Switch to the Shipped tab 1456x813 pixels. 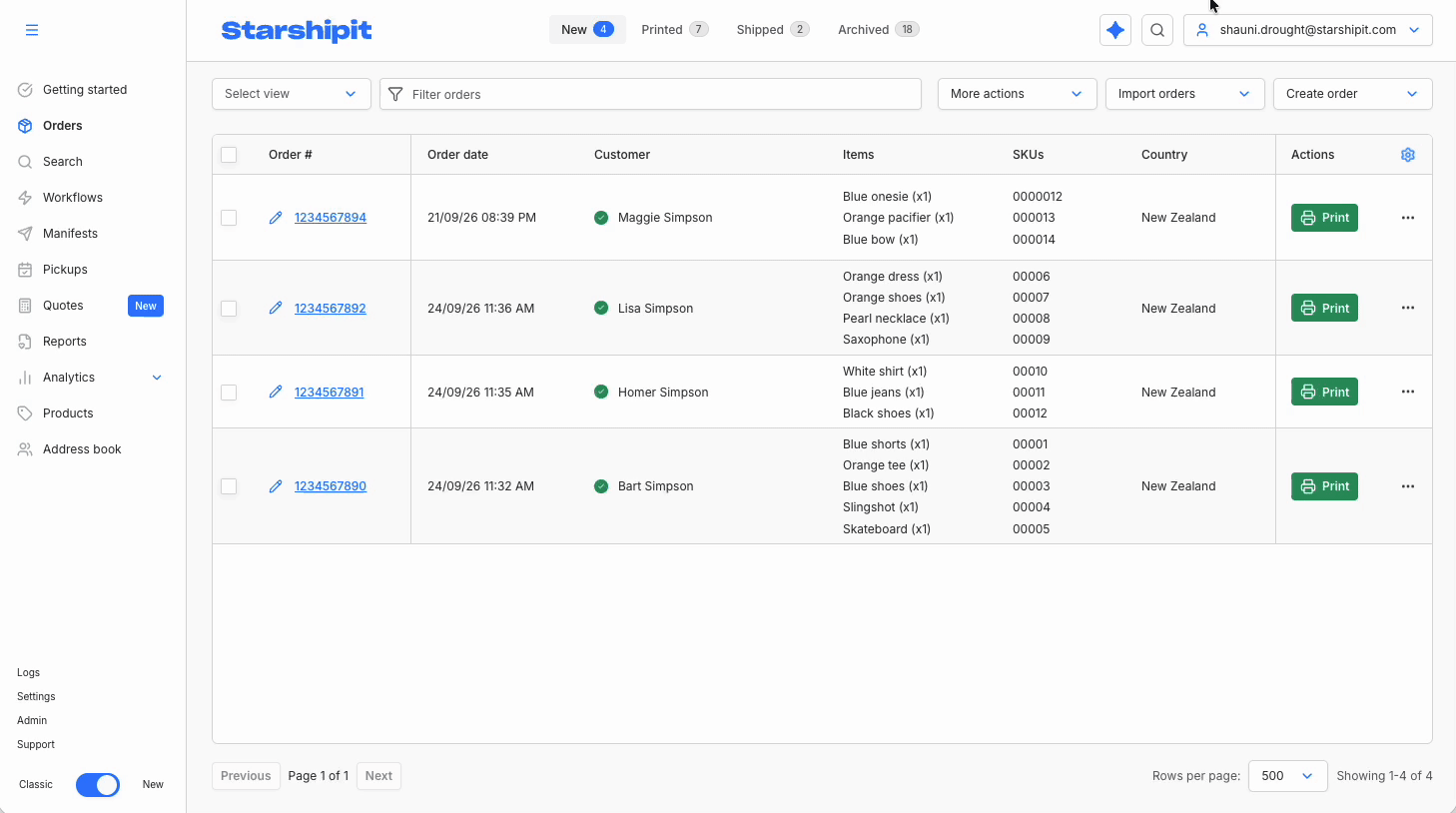pos(773,30)
